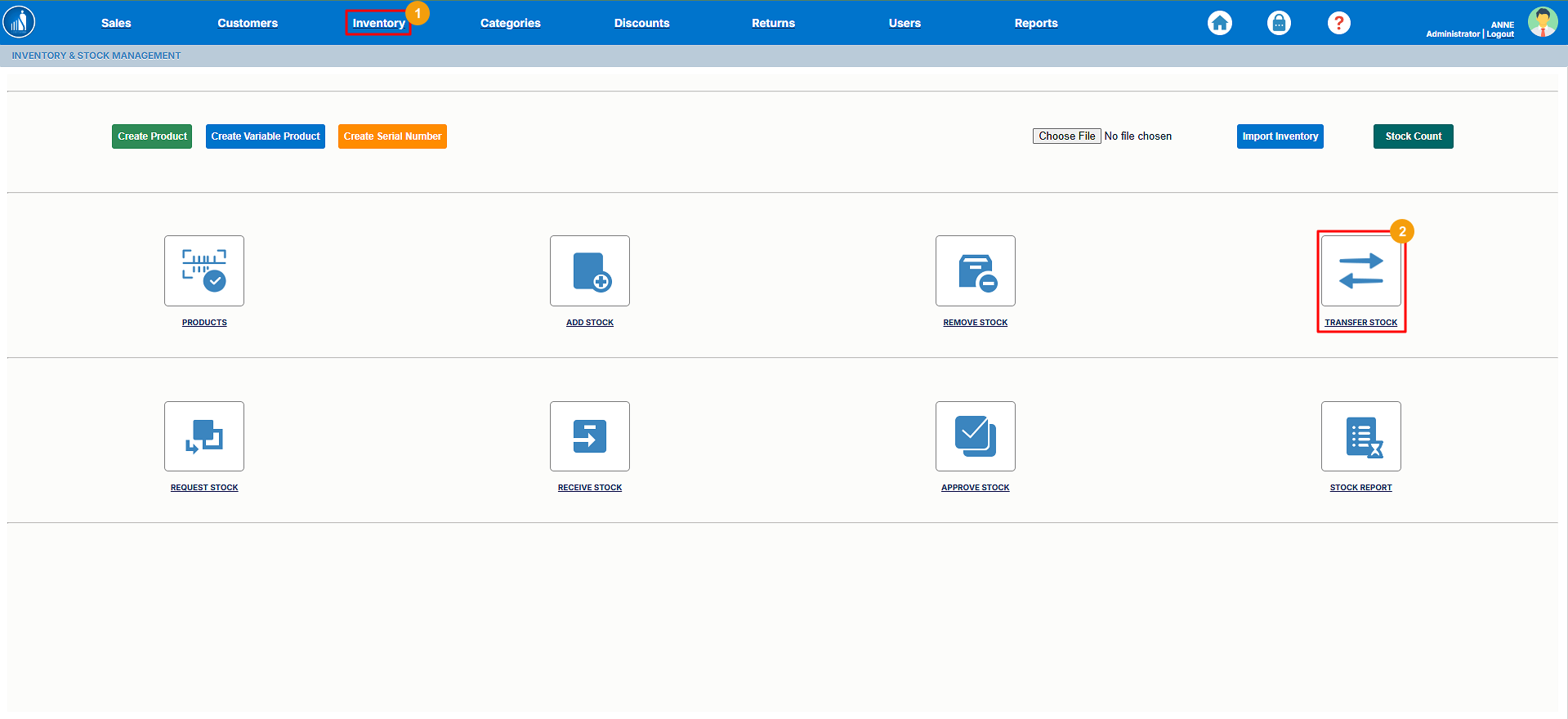Select the Transfer Stock arrows icon
The image size is (1568, 719).
point(1360,271)
